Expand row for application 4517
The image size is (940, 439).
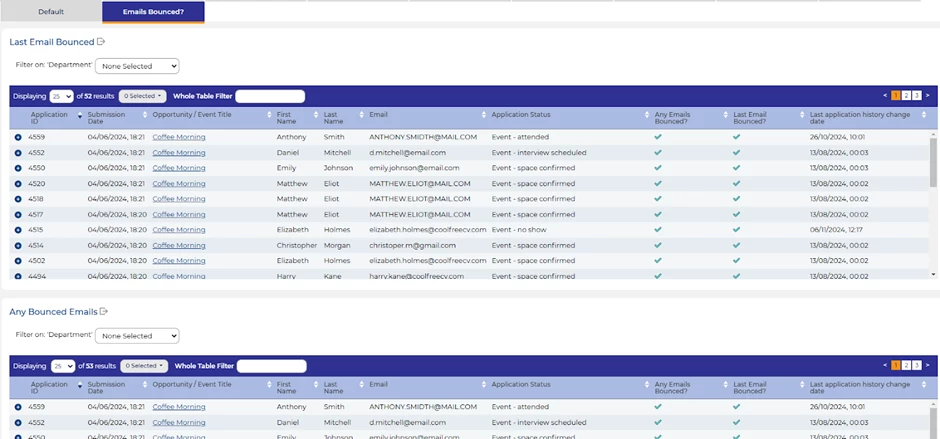coord(18,215)
